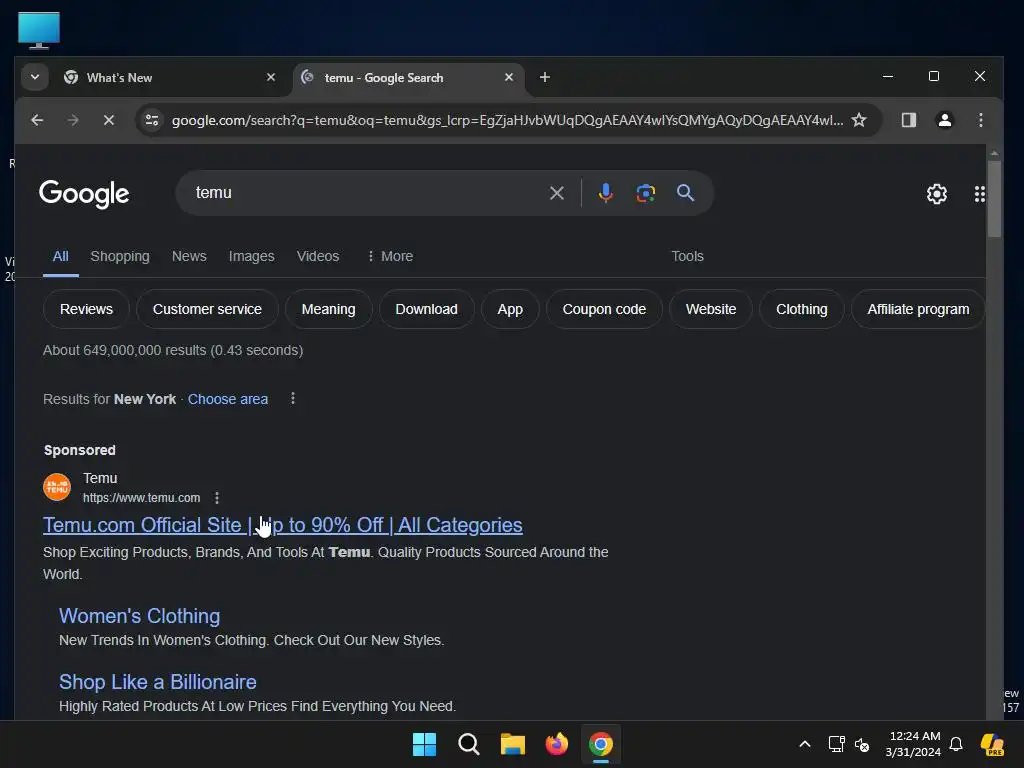
Task: Click the network icon in system tray
Action: (836, 744)
